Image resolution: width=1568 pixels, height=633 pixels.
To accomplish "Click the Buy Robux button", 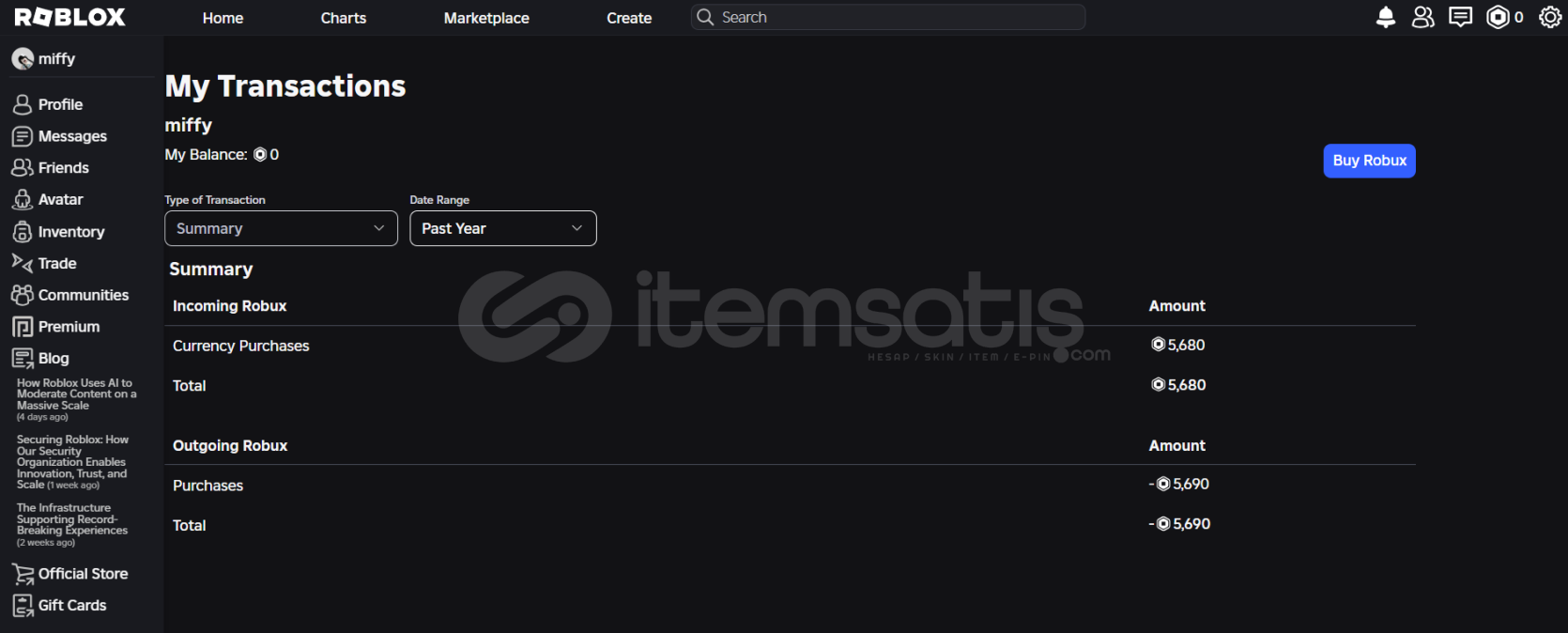I will pyautogui.click(x=1369, y=161).
